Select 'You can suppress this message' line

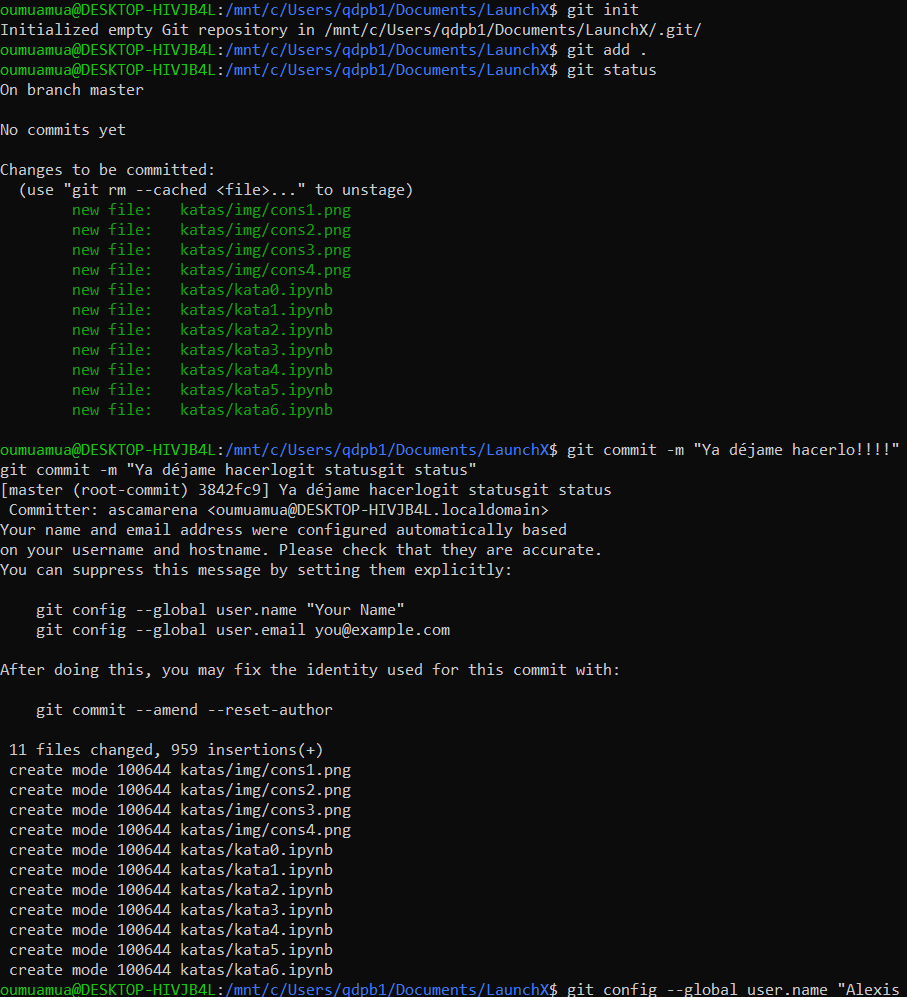point(256,570)
